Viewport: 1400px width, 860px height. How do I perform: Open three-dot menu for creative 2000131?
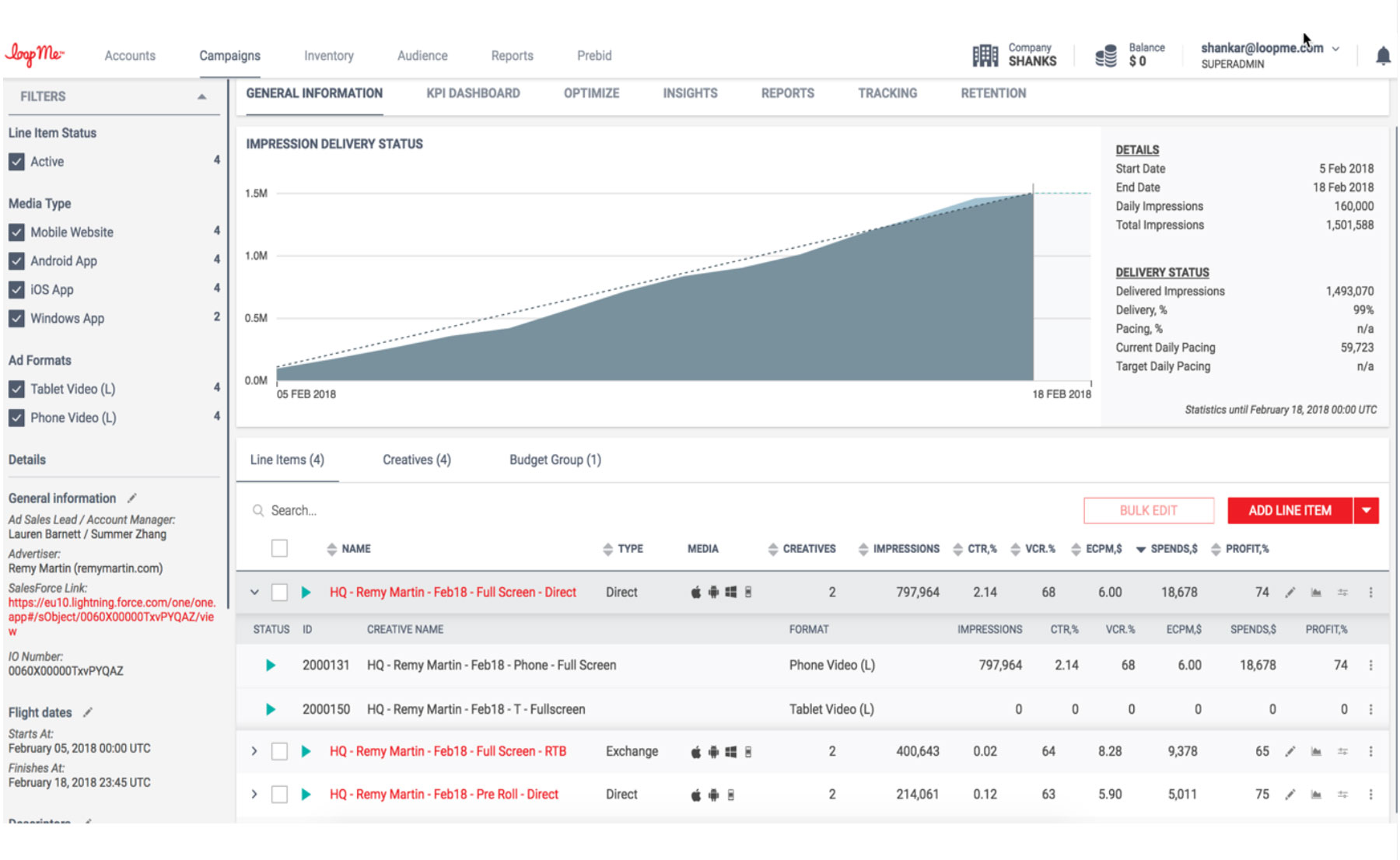[1370, 666]
